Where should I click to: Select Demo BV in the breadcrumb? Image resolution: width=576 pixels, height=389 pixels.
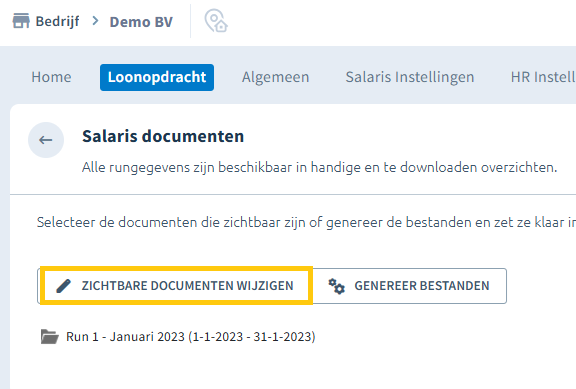141,22
